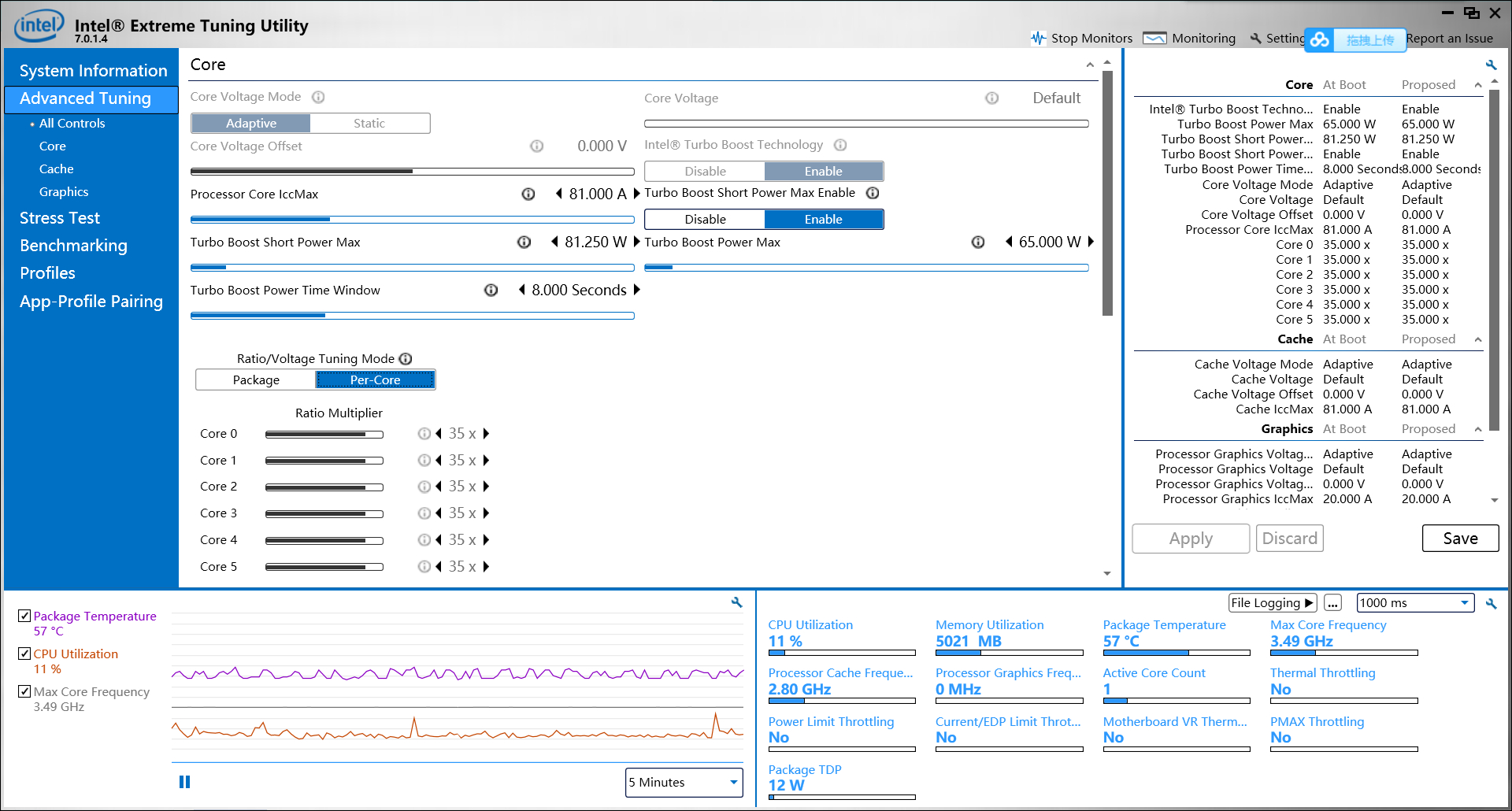Collapse Graphics group in proposed panel
The image size is (1512, 811).
[1477, 429]
